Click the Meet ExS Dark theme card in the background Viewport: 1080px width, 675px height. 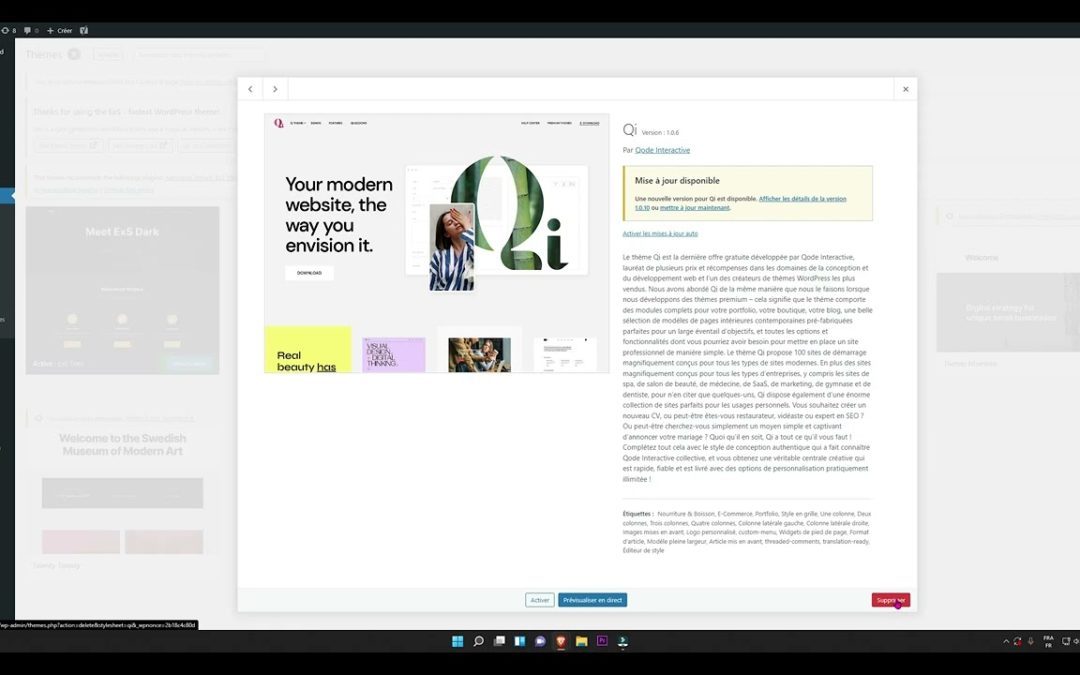pyautogui.click(x=123, y=290)
